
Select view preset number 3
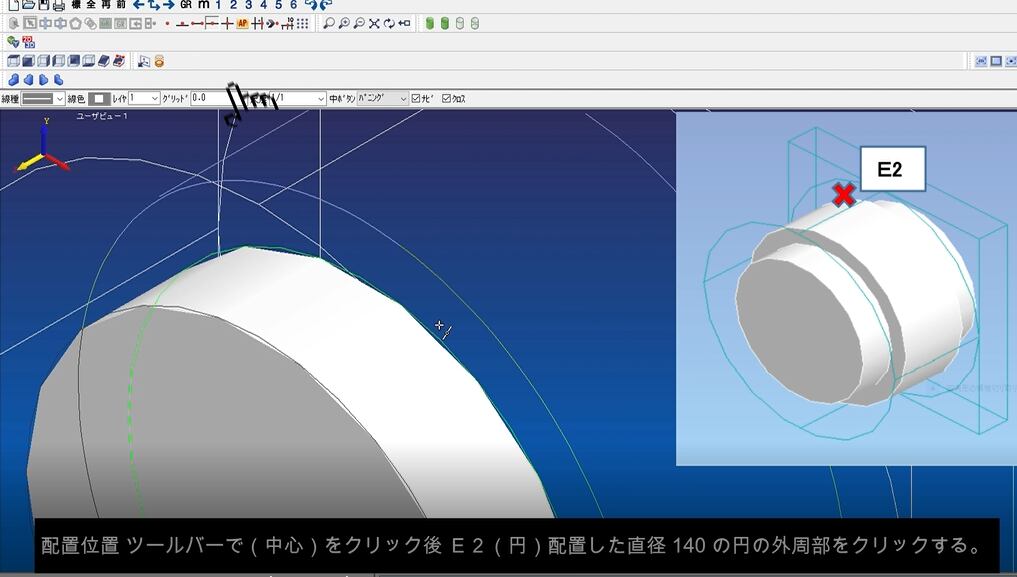tap(248, 5)
